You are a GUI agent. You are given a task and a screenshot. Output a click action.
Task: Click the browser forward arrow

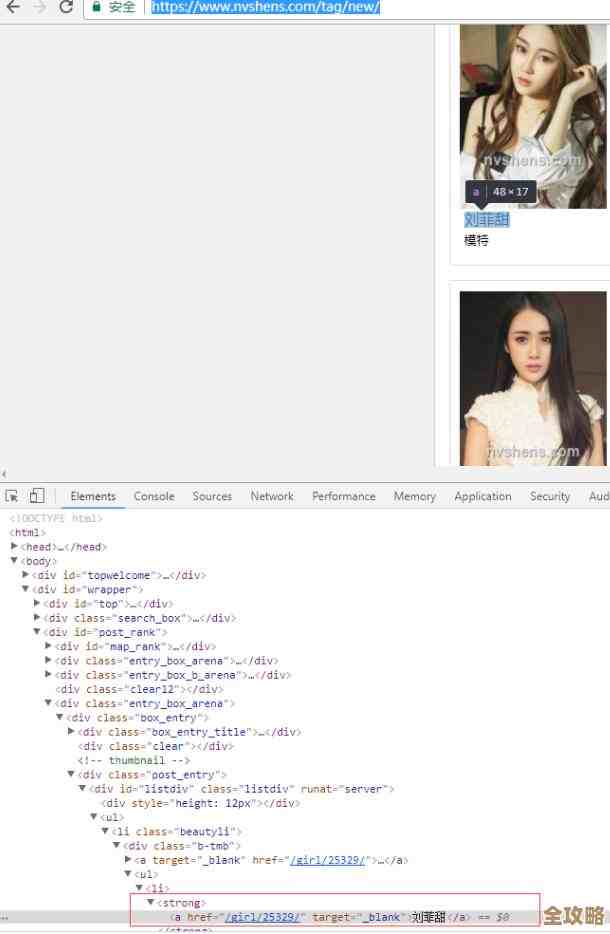point(40,7)
